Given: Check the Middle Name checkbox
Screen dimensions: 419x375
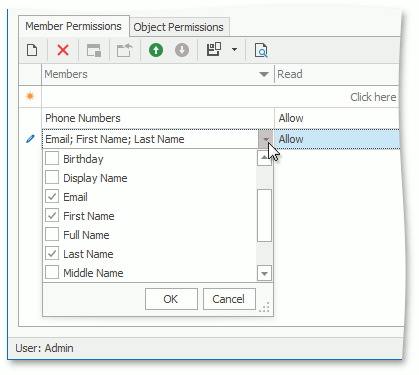Looking at the screenshot, I should pos(52,272).
